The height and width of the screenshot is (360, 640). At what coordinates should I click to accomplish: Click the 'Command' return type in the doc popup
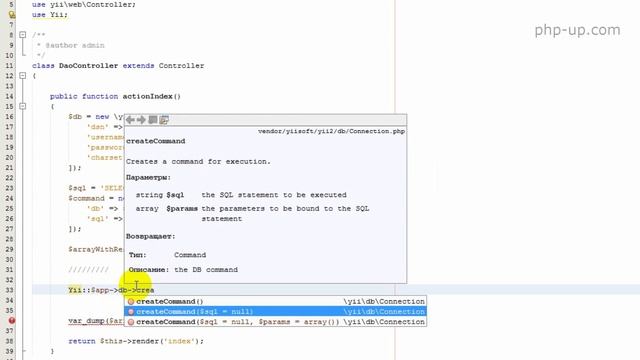(x=190, y=255)
